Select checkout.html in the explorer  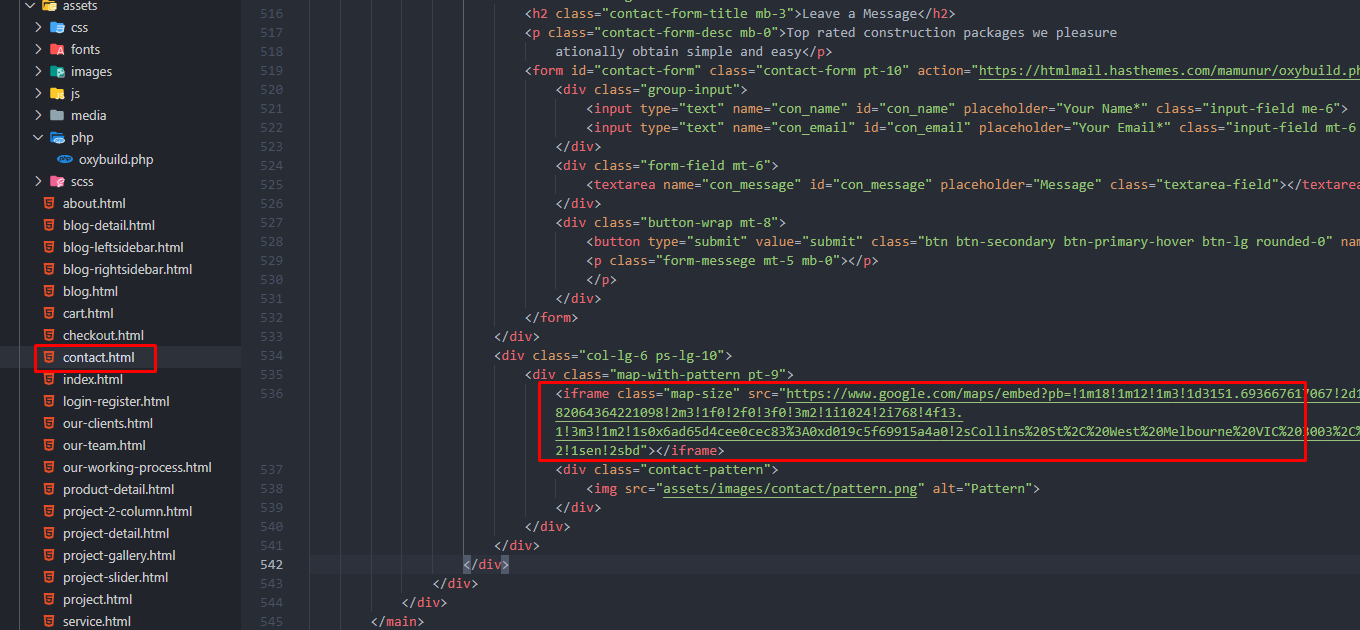(x=103, y=336)
